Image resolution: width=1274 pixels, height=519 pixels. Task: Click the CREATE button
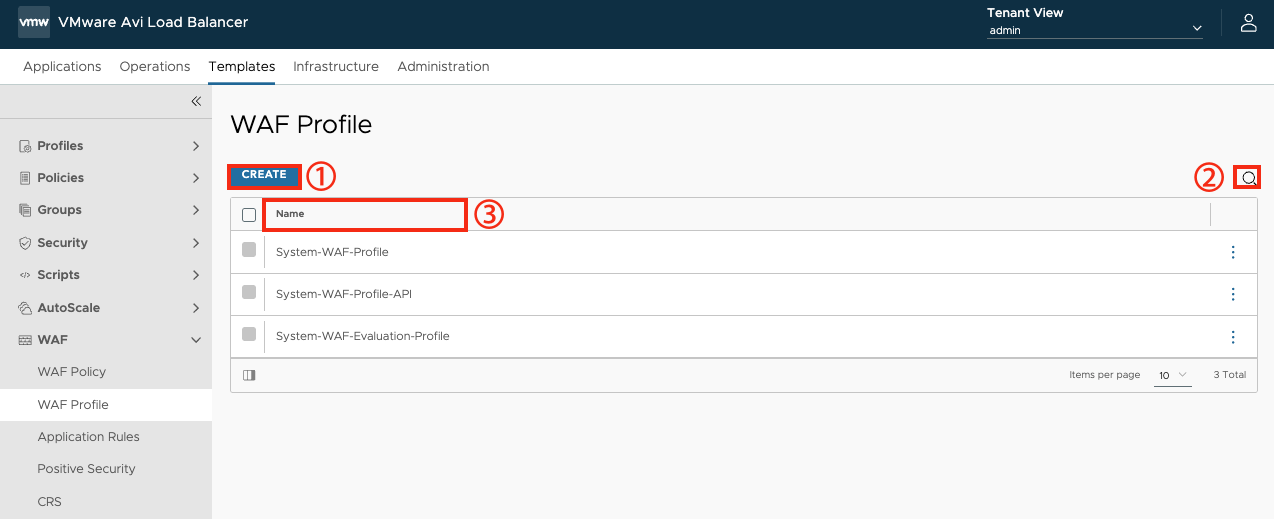[x=264, y=175]
